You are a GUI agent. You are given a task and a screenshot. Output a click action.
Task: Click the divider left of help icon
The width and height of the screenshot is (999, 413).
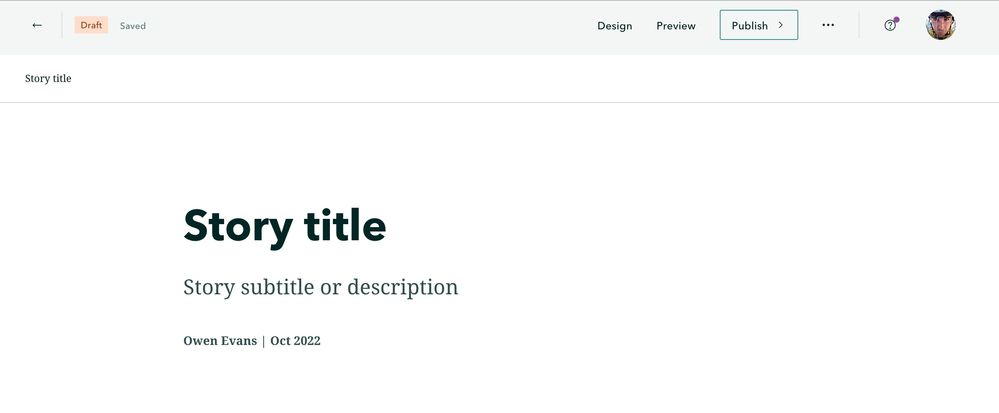coord(859,26)
